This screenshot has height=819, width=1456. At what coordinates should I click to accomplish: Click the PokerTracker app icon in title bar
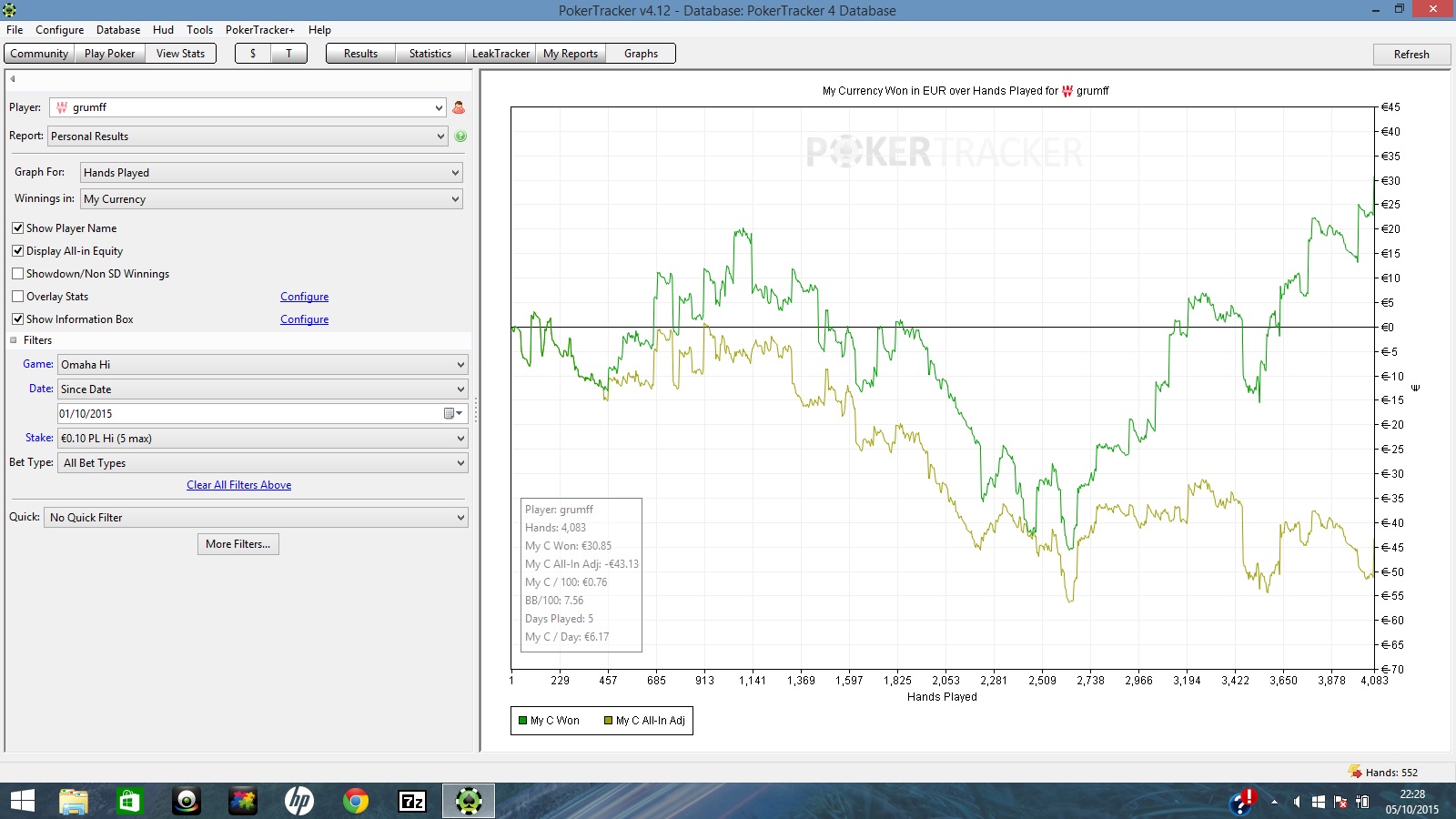click(x=9, y=10)
